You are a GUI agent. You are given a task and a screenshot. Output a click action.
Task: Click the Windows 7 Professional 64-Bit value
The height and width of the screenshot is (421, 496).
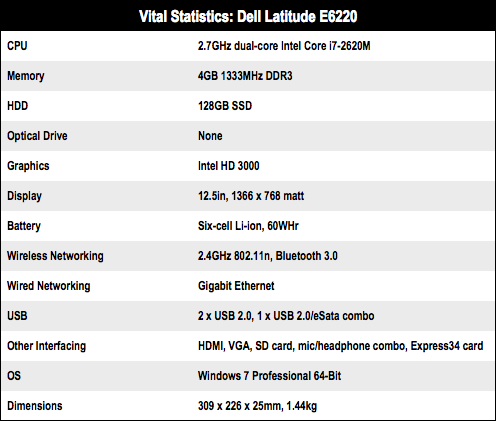(269, 376)
